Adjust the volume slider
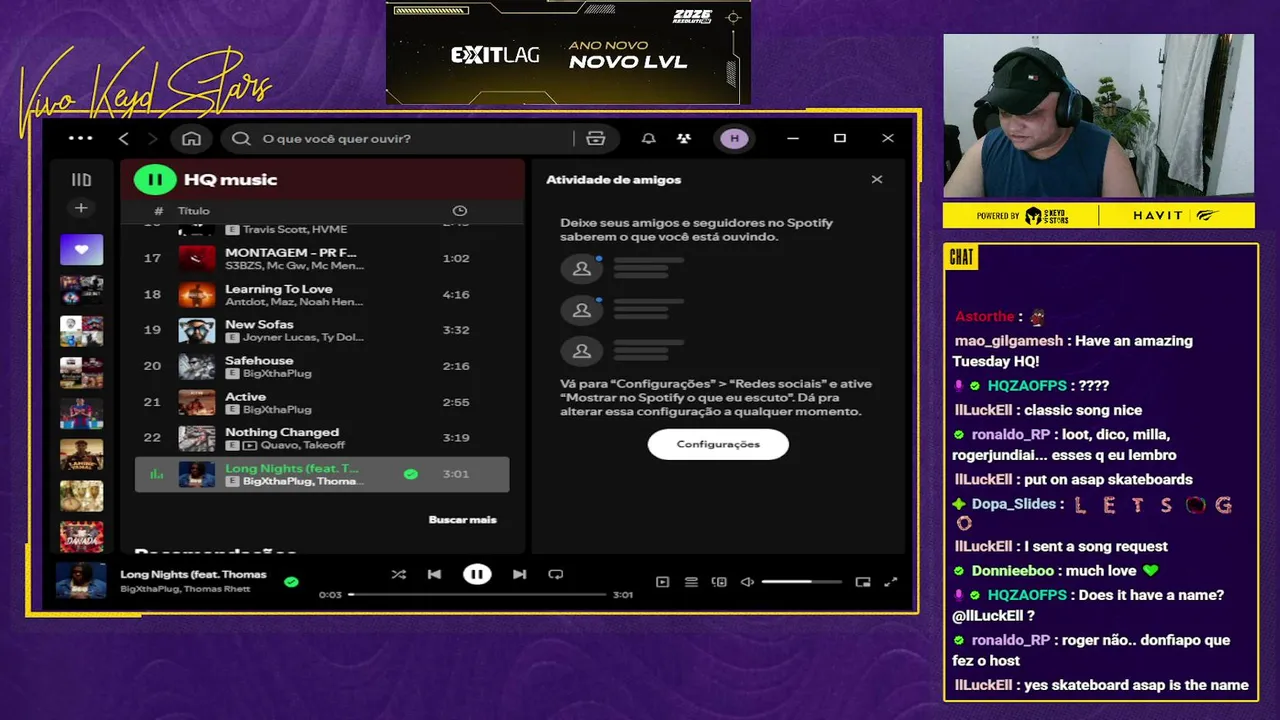 (x=801, y=582)
